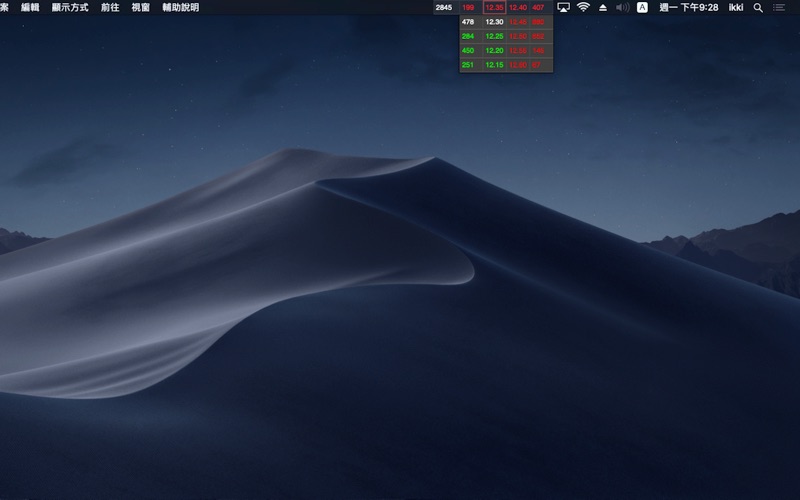Click green bid volume 450
800x500 pixels.
[468, 51]
